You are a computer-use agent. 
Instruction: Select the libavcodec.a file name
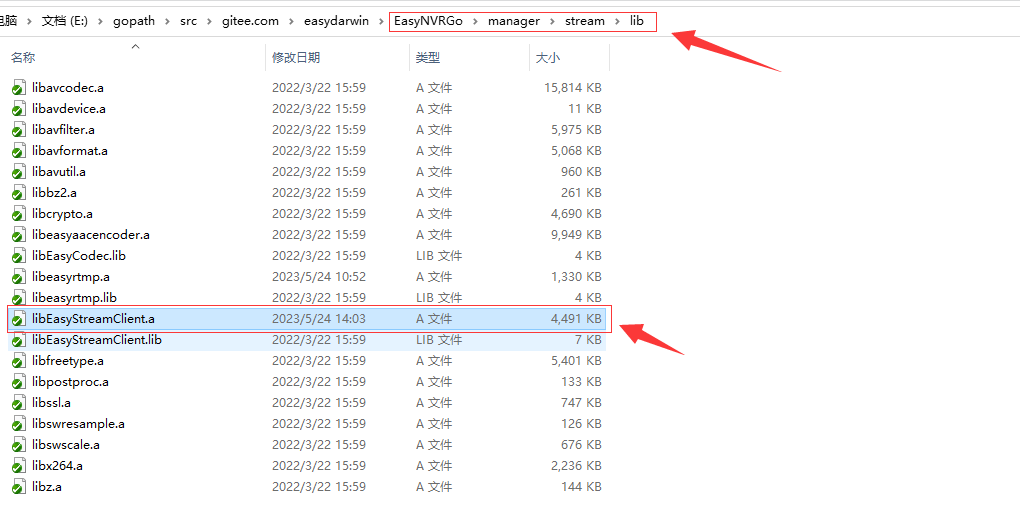[x=68, y=88]
